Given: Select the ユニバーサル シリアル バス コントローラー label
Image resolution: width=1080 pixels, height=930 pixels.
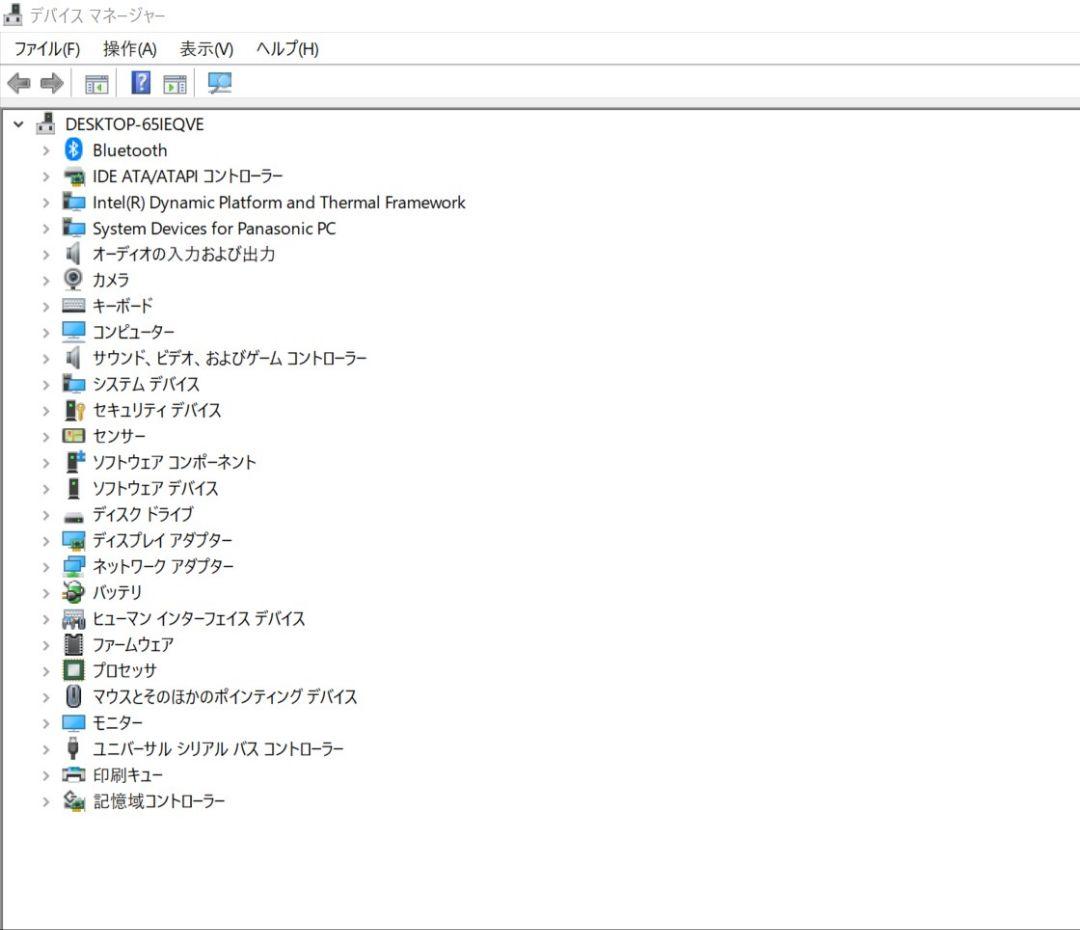Looking at the screenshot, I should [x=218, y=749].
